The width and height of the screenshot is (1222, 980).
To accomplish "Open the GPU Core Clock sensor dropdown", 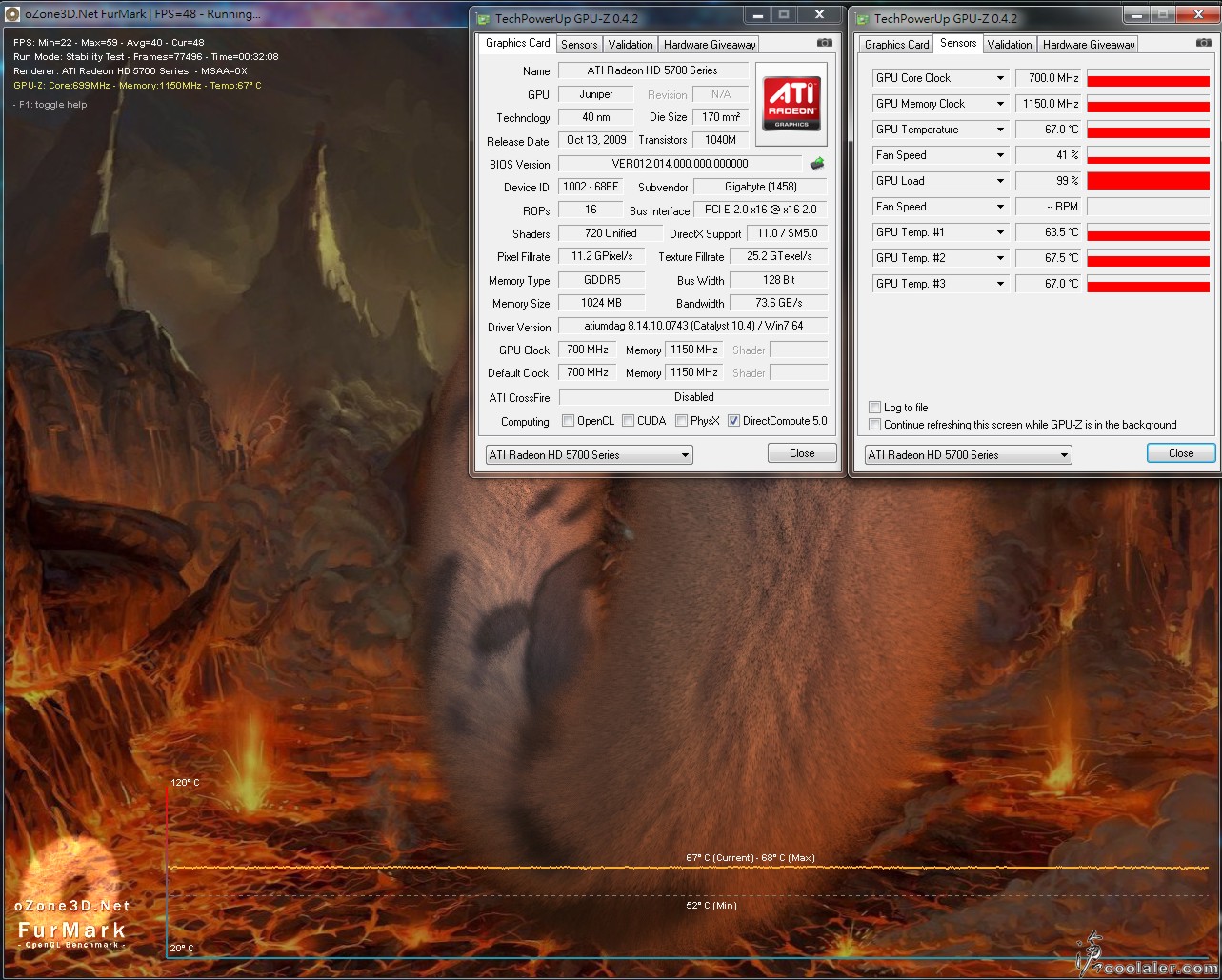I will click(1000, 78).
